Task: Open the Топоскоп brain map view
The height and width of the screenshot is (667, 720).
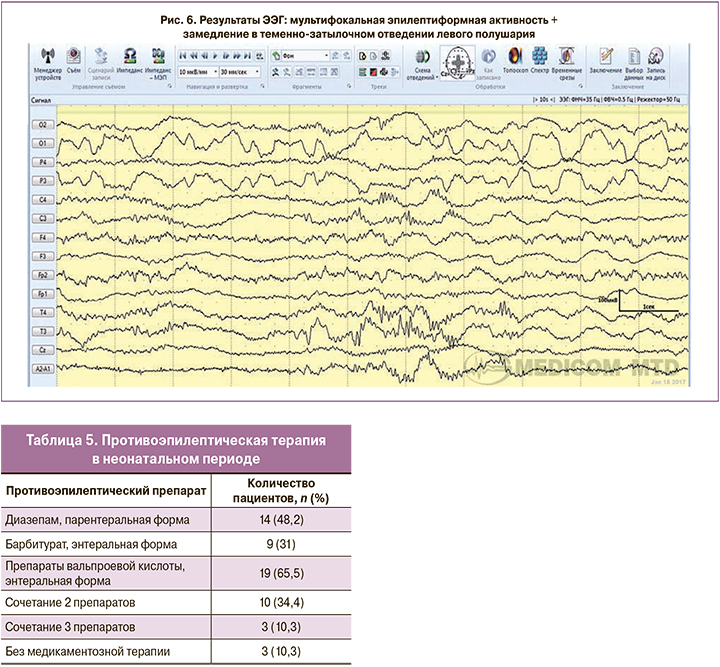Action: tap(515, 58)
